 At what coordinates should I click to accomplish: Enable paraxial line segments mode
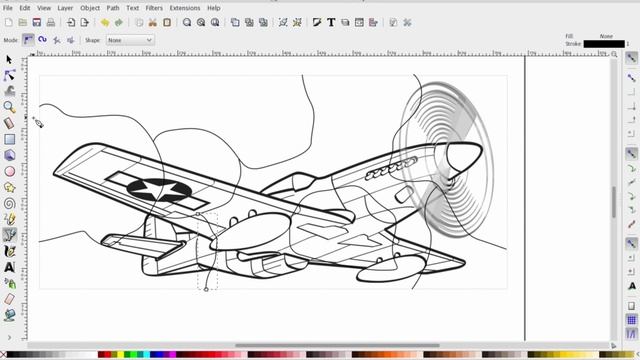(71, 40)
